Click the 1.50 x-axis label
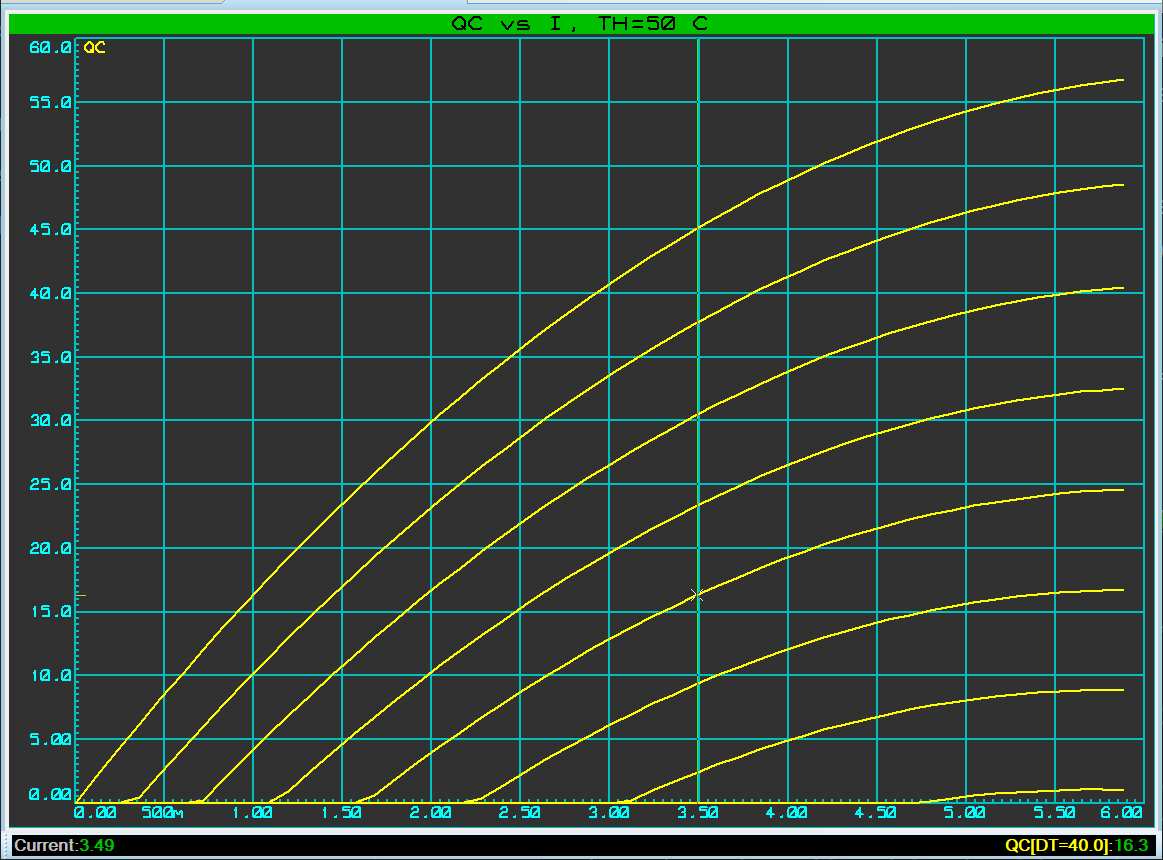The image size is (1163, 860). tap(341, 813)
